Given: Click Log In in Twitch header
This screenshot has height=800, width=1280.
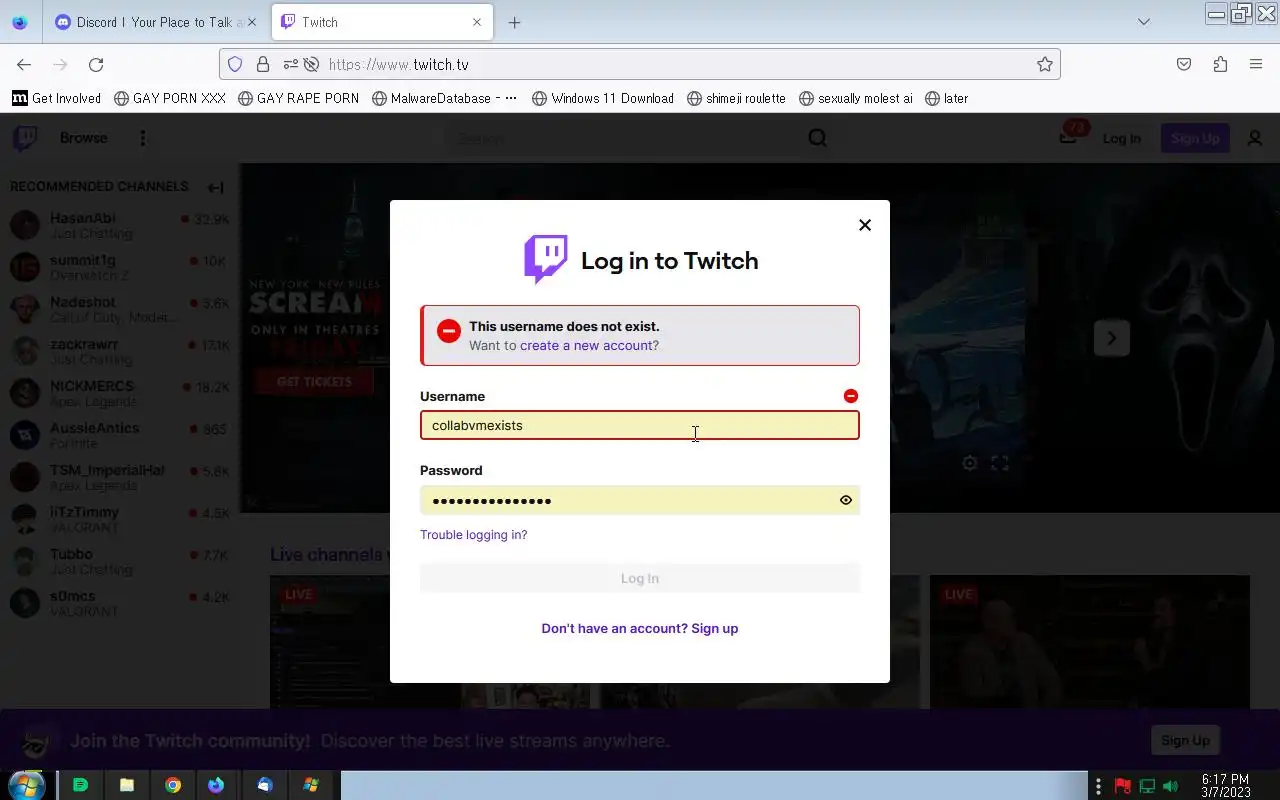Looking at the screenshot, I should coord(1121,138).
